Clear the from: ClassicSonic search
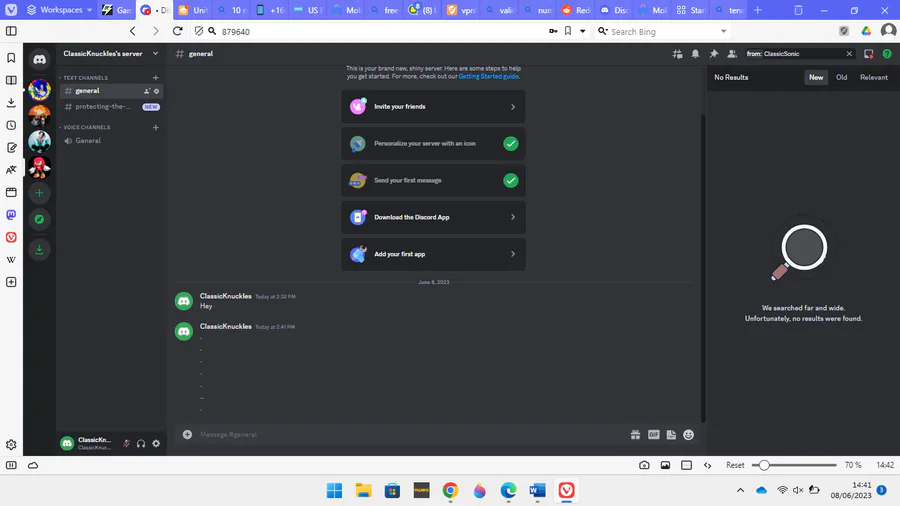Screen dimensions: 900x506 pyautogui.click(x=849, y=54)
